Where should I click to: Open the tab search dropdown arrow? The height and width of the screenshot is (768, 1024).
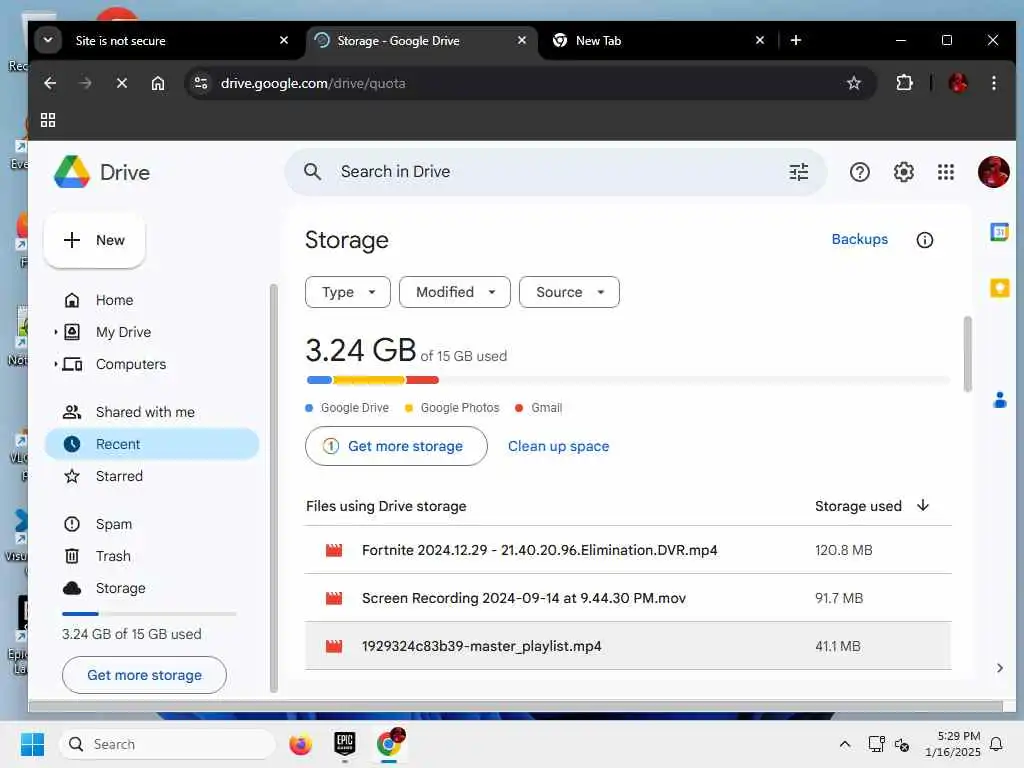click(x=48, y=40)
